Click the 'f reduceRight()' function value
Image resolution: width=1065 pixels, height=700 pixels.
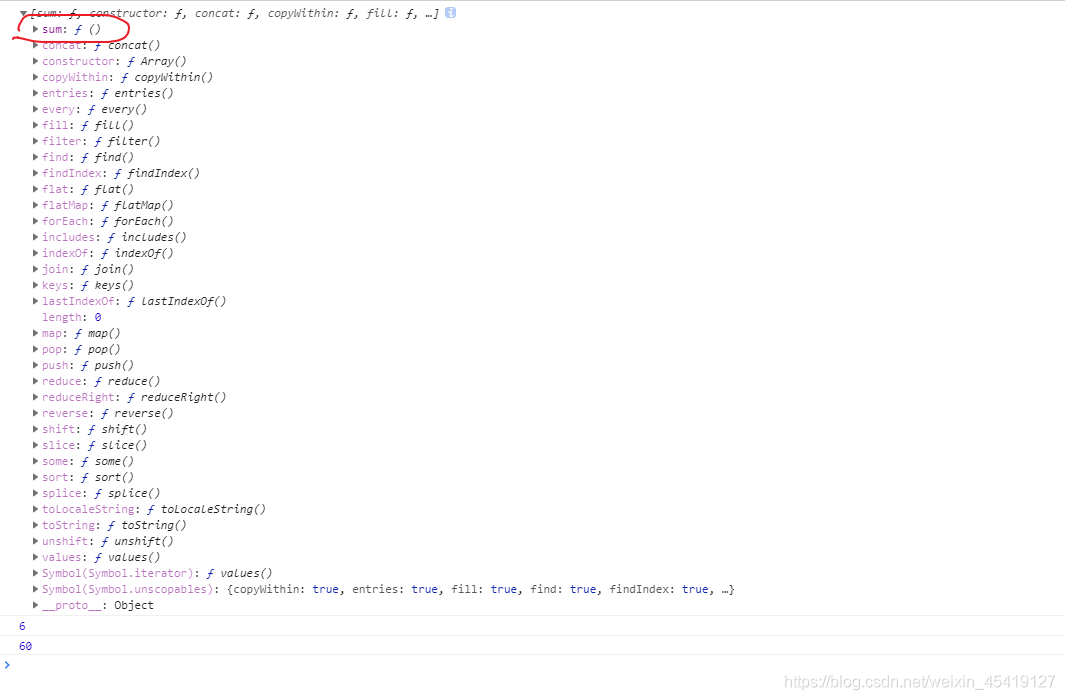176,397
